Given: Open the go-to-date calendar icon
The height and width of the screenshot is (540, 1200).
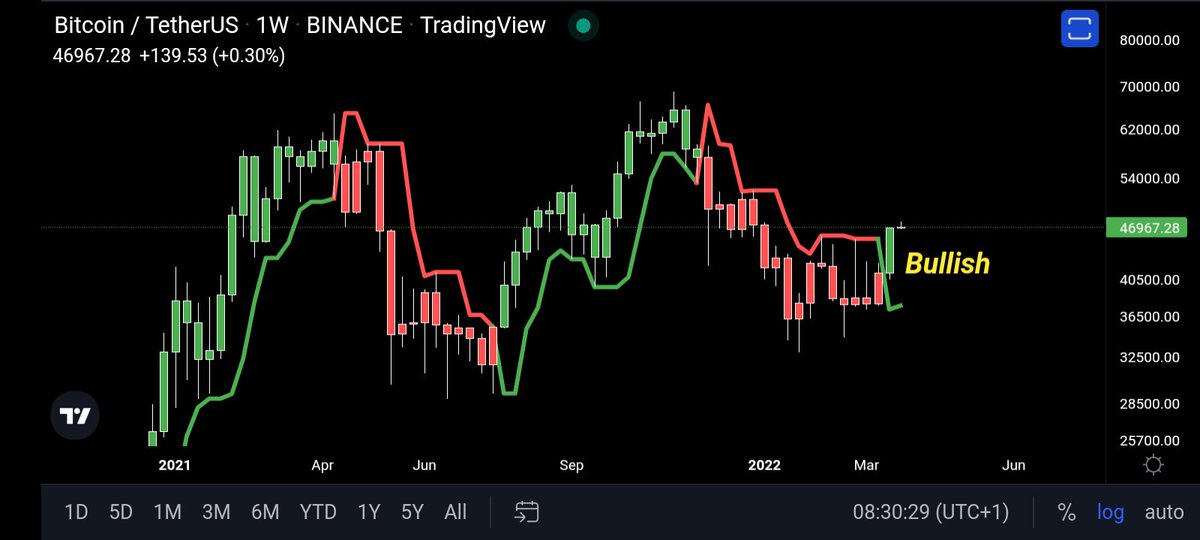Looking at the screenshot, I should (528, 512).
